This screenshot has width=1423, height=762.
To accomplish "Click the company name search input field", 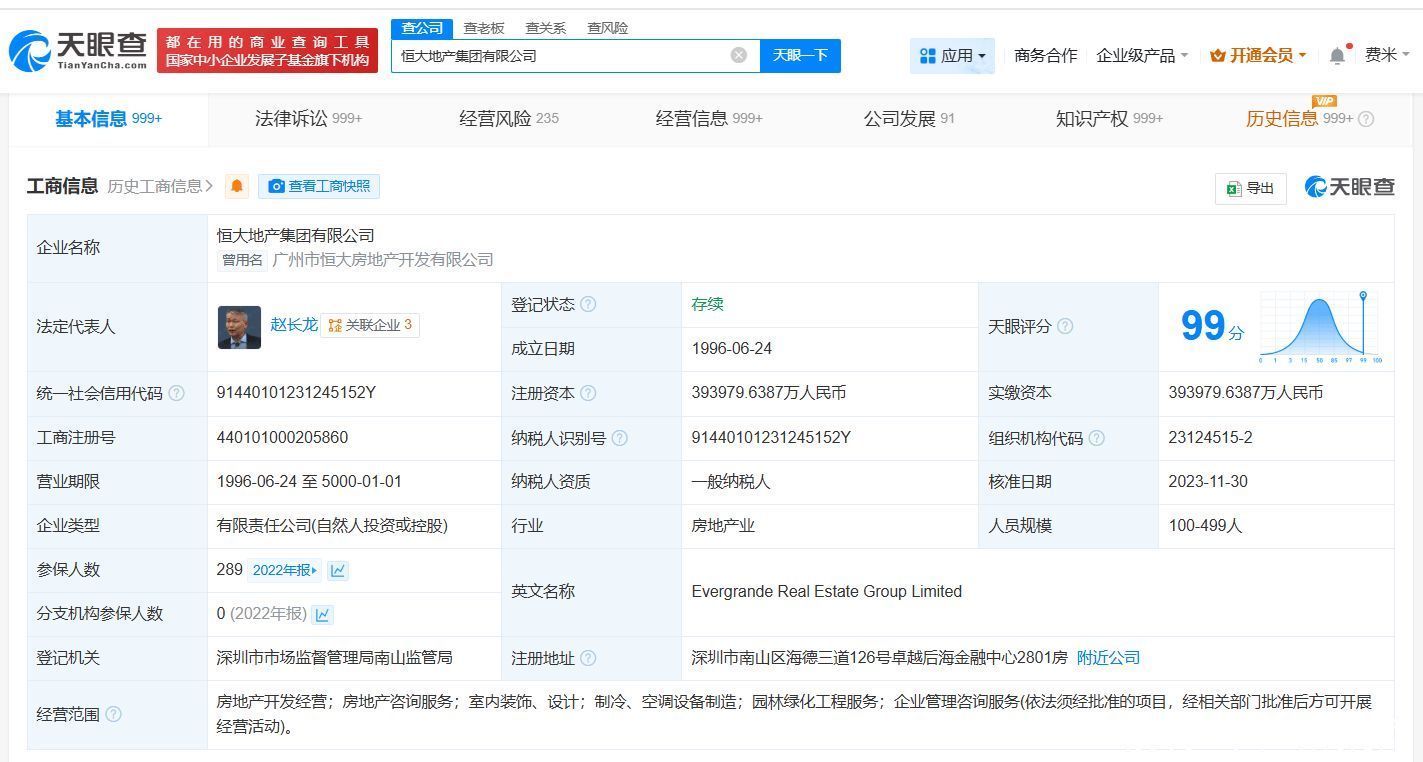I will pyautogui.click(x=560, y=56).
